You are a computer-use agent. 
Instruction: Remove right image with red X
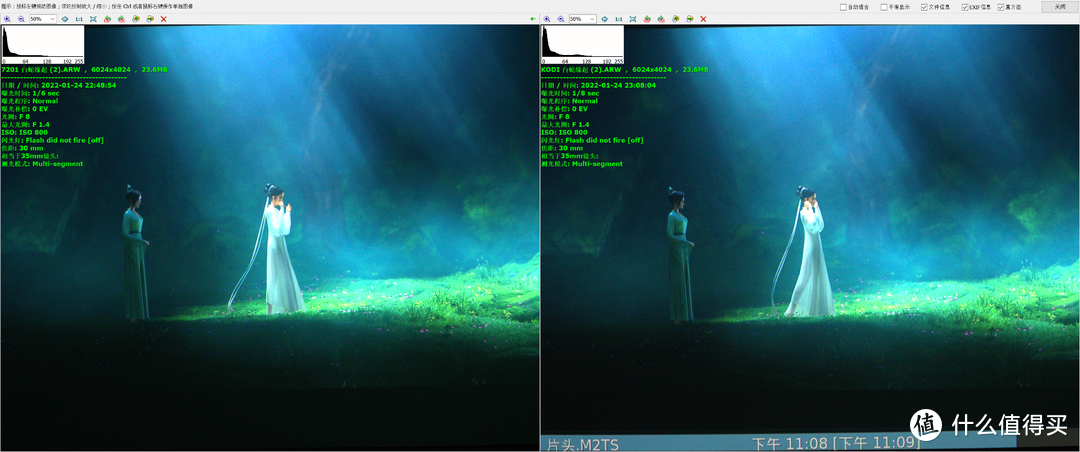click(x=703, y=19)
